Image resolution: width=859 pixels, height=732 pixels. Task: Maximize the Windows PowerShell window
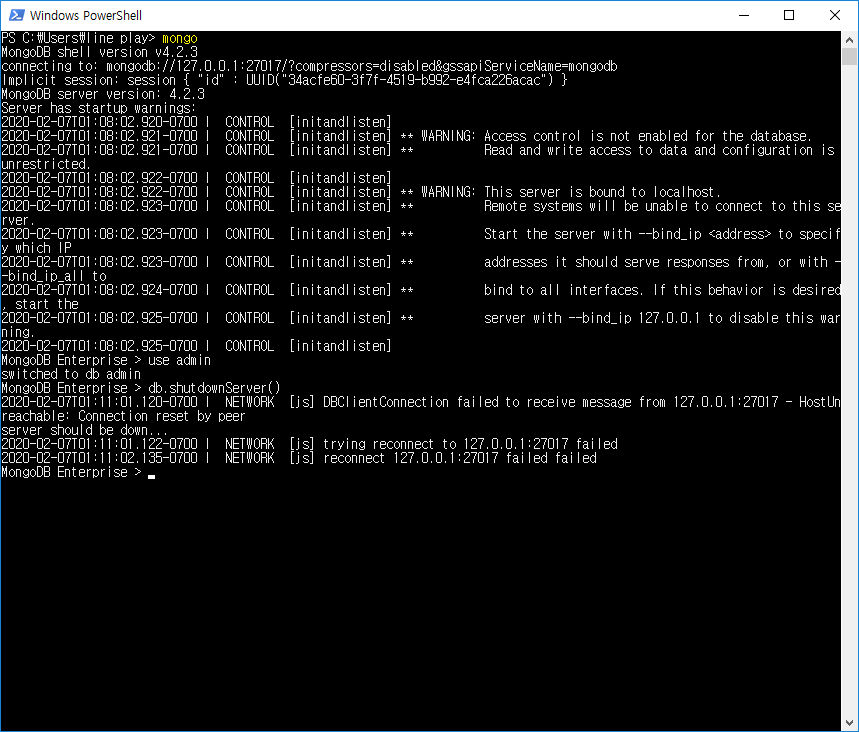(789, 15)
